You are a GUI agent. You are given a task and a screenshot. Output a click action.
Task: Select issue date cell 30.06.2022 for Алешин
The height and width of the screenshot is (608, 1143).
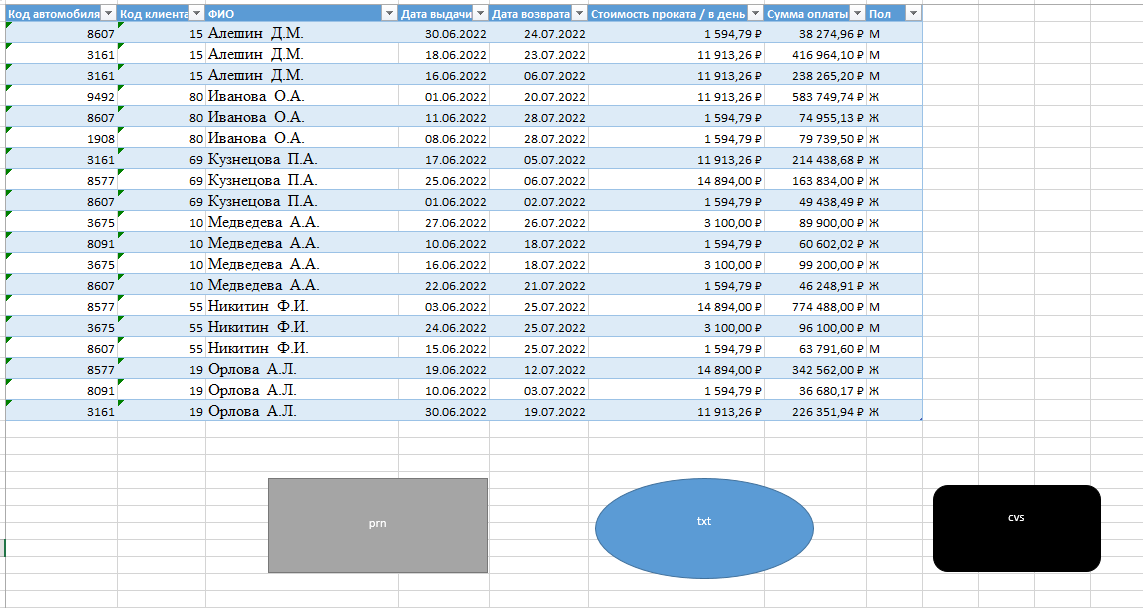coord(444,33)
